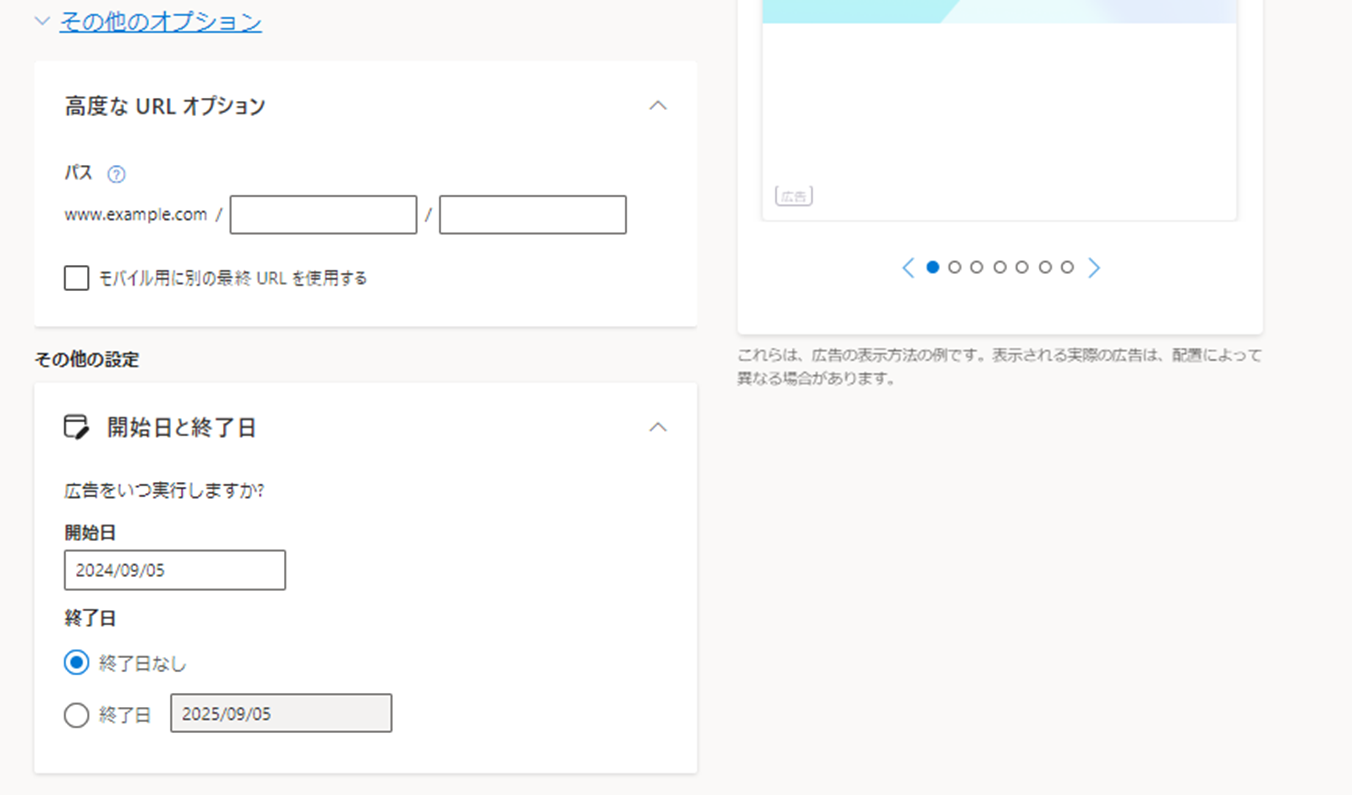Screen dimensions: 1352x795
Task: Click the help icon next to パス
Action: coord(116,175)
